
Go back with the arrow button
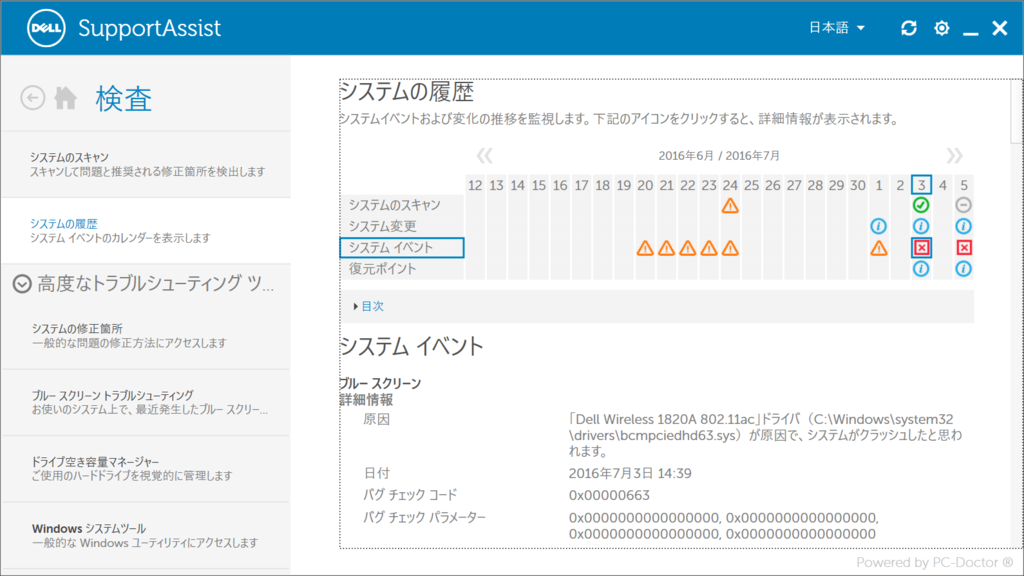tap(32, 98)
